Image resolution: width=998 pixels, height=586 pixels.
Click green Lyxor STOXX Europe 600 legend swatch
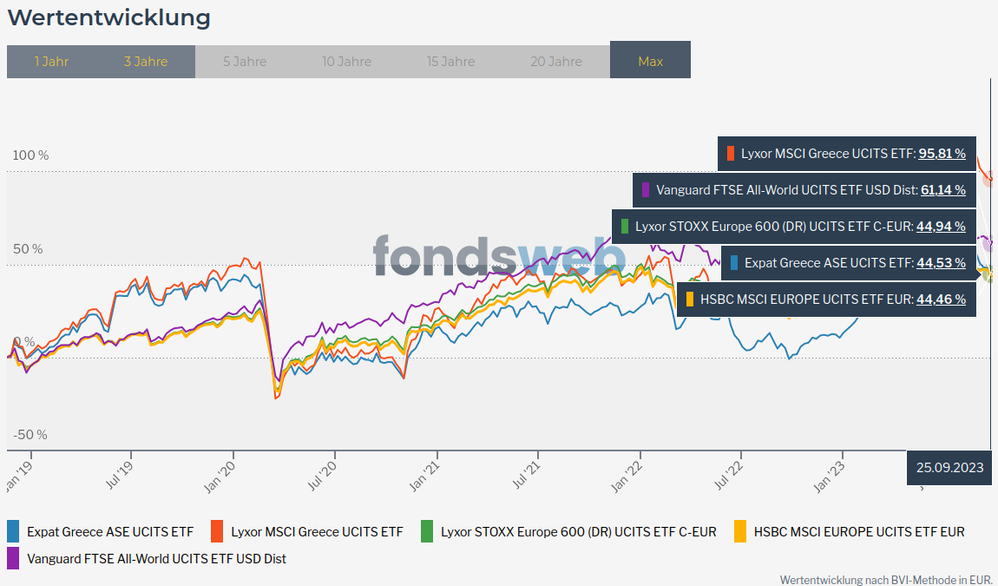[427, 531]
